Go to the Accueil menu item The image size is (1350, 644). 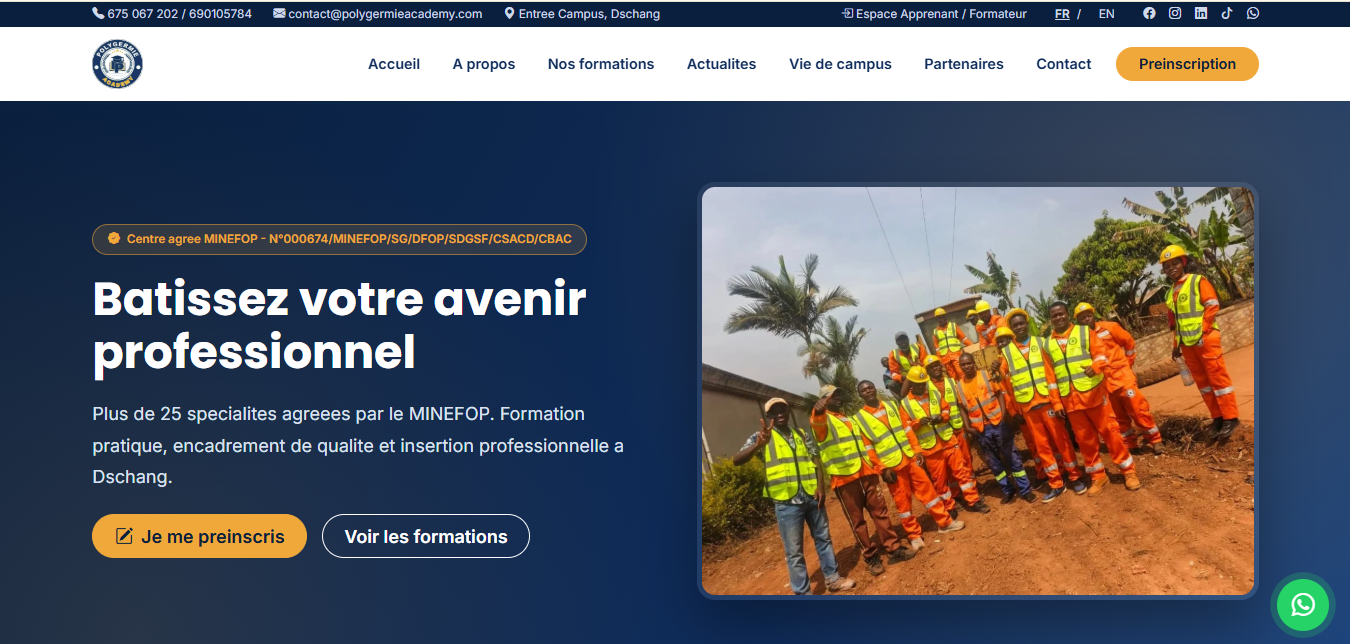(394, 64)
